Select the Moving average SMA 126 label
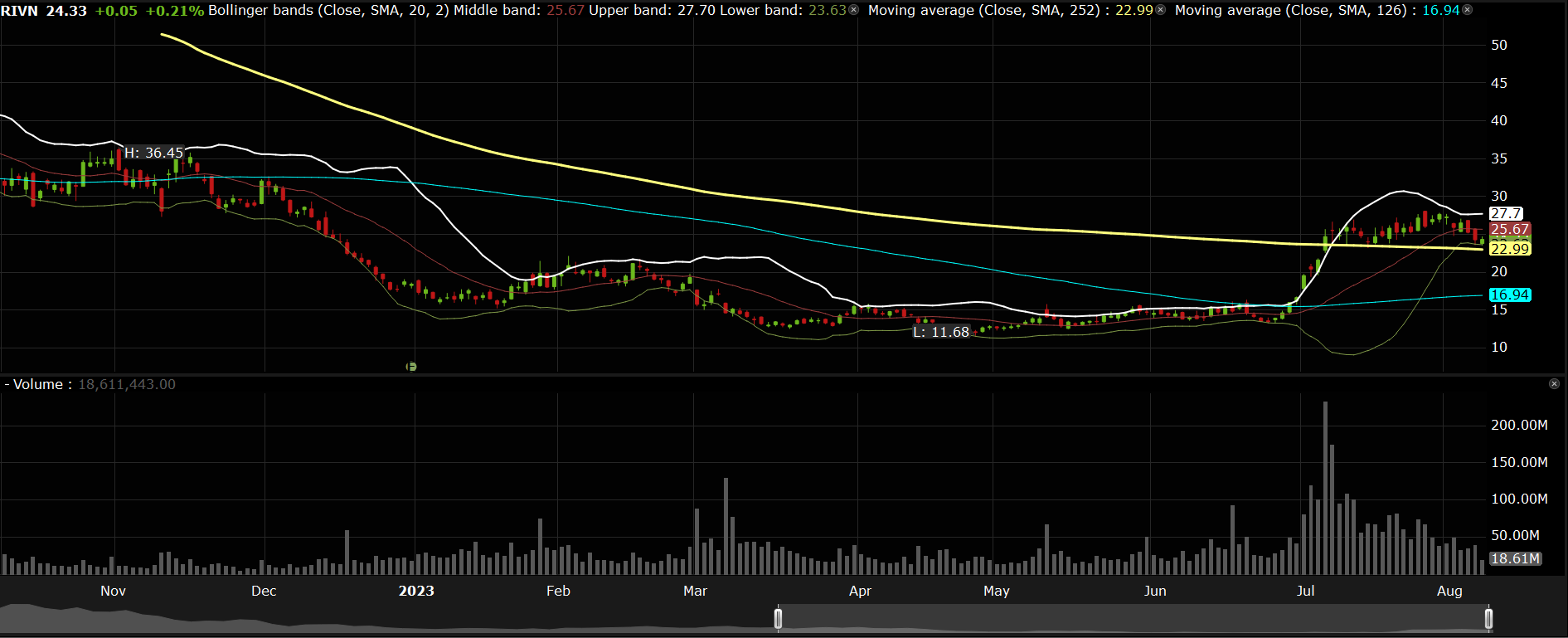Screen dimensions: 1568x638 click(x=1290, y=11)
